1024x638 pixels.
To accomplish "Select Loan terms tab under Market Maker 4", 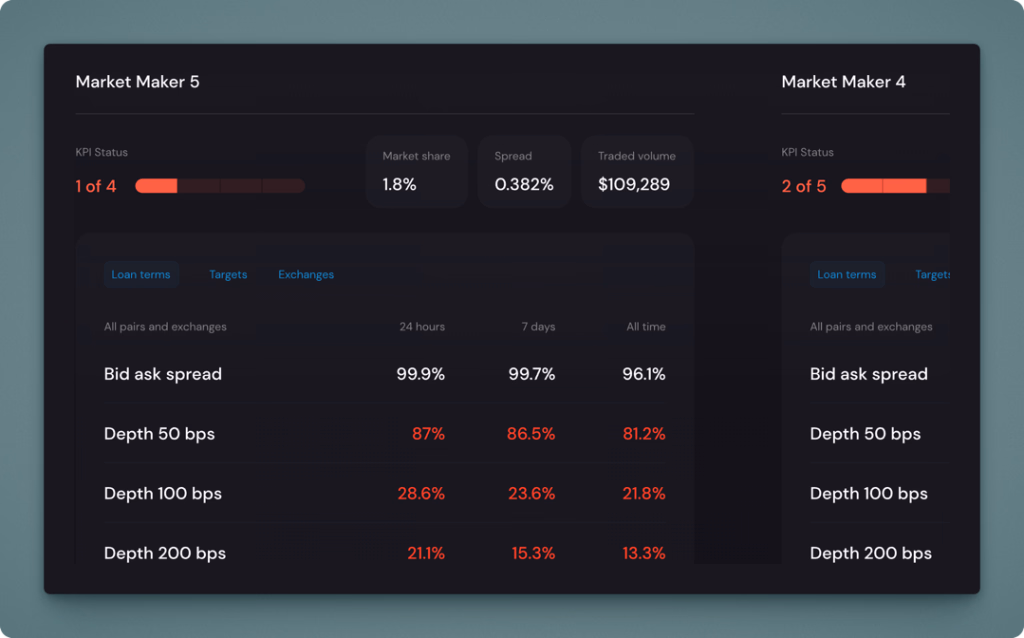I will tap(846, 274).
